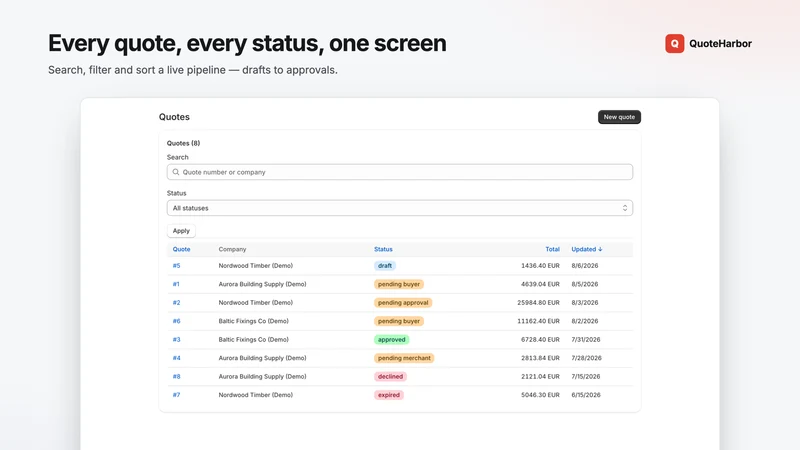Screen dimensions: 800x450
Task: Click the Apply filter button
Action: tap(181, 231)
